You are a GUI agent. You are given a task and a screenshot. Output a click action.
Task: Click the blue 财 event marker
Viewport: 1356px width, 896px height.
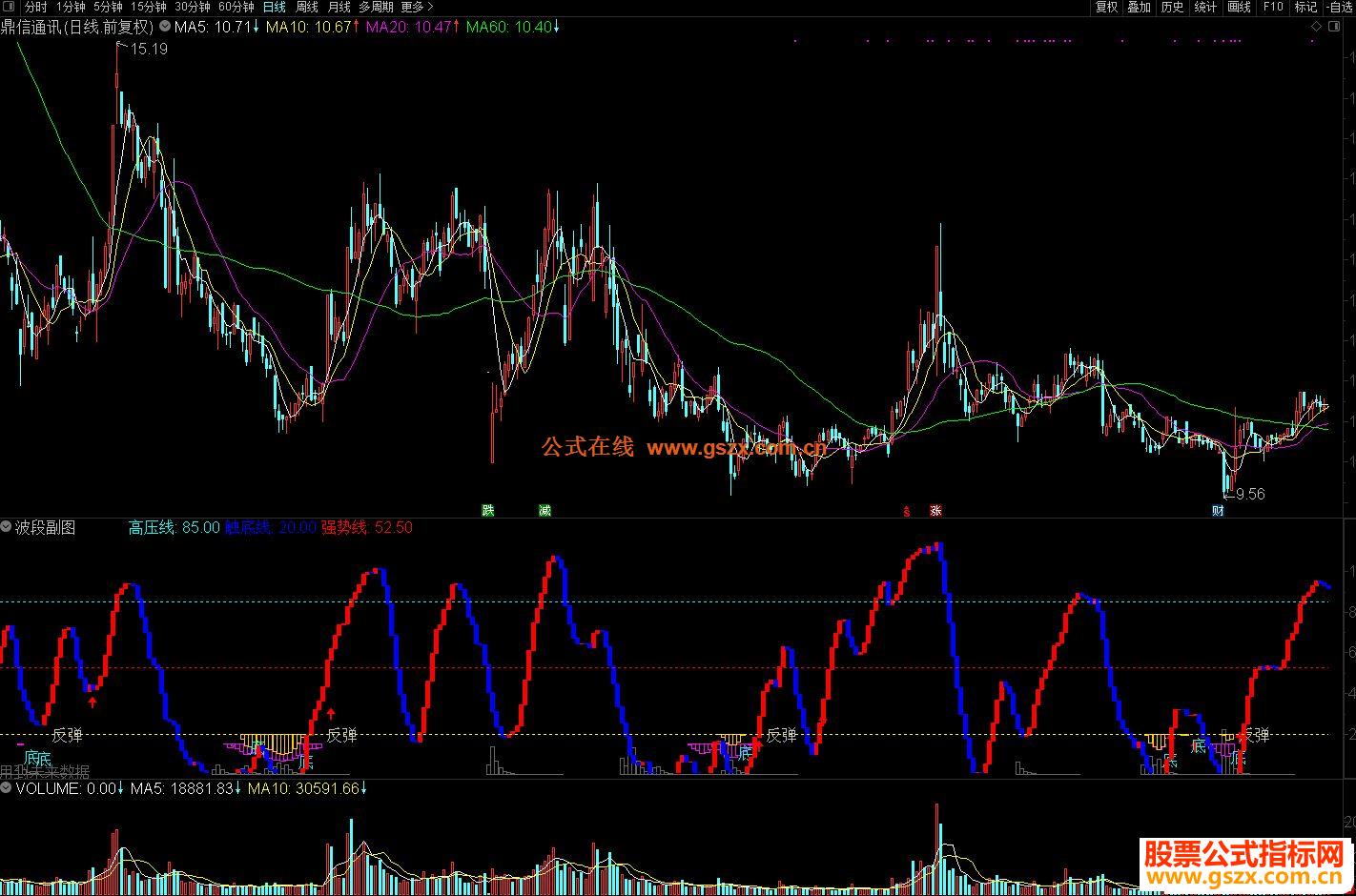(x=1218, y=510)
